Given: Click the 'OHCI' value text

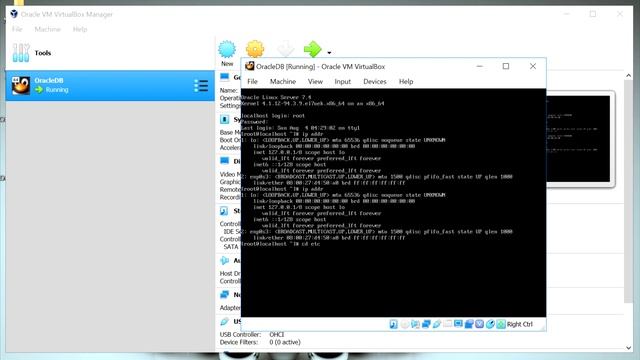Looking at the screenshot, I should [276, 334].
